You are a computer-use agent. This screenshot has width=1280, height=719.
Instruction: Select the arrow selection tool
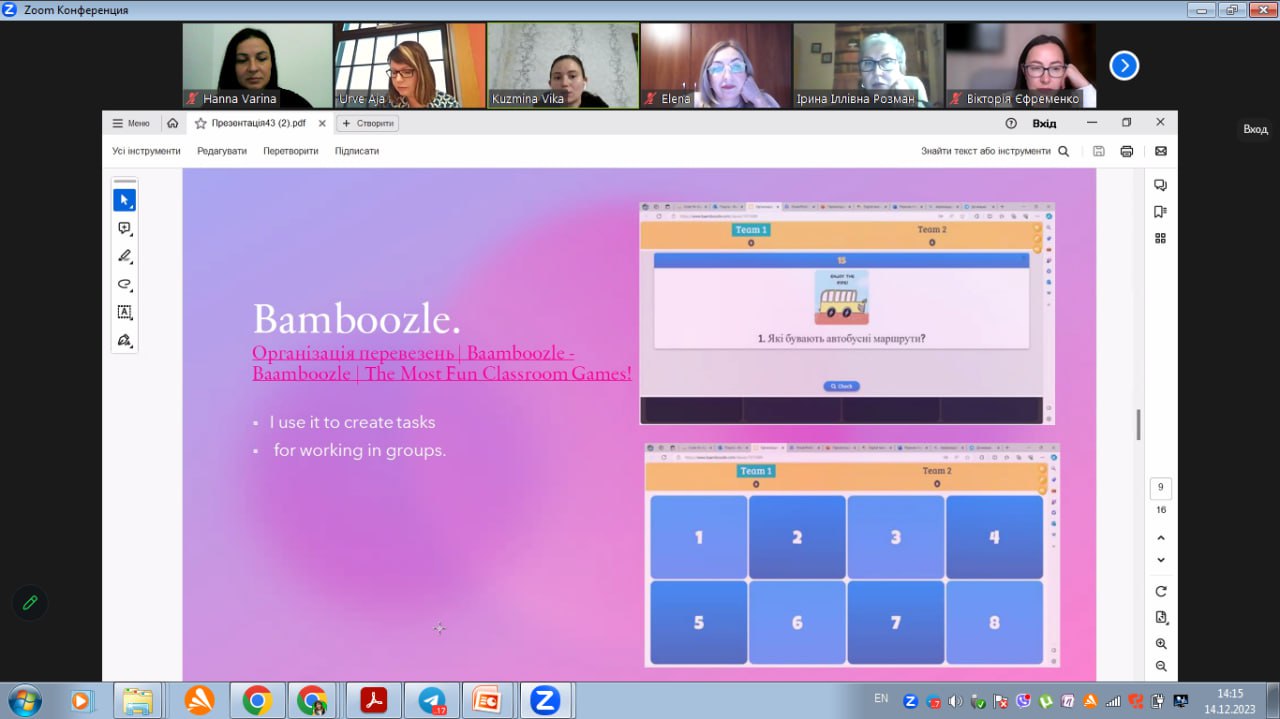pos(124,200)
